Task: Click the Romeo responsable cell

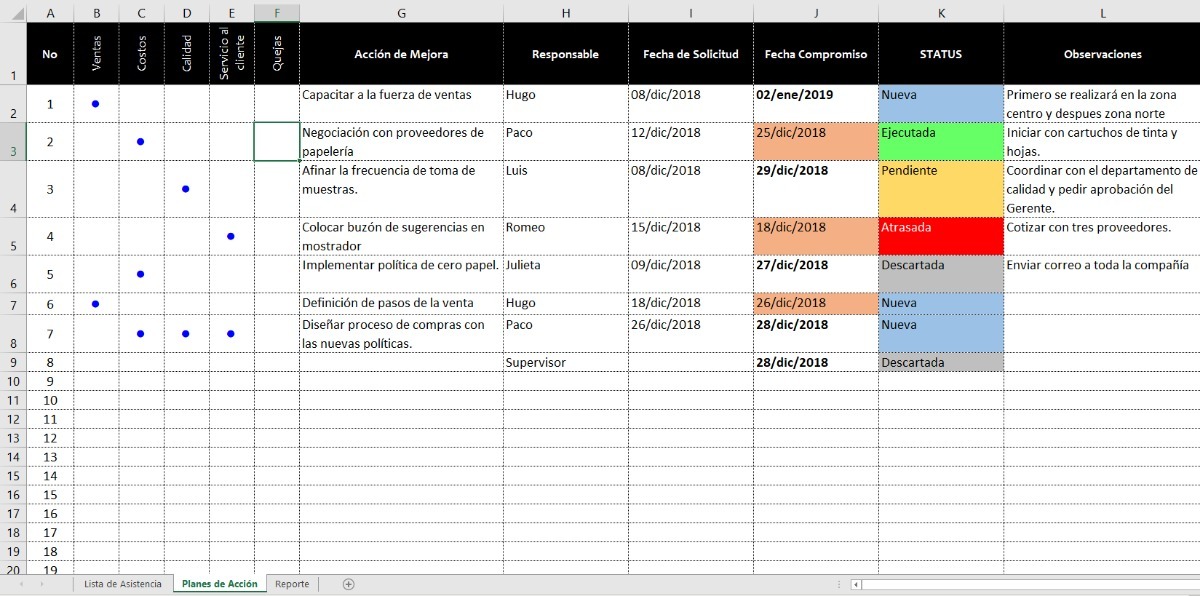Action: pos(566,237)
